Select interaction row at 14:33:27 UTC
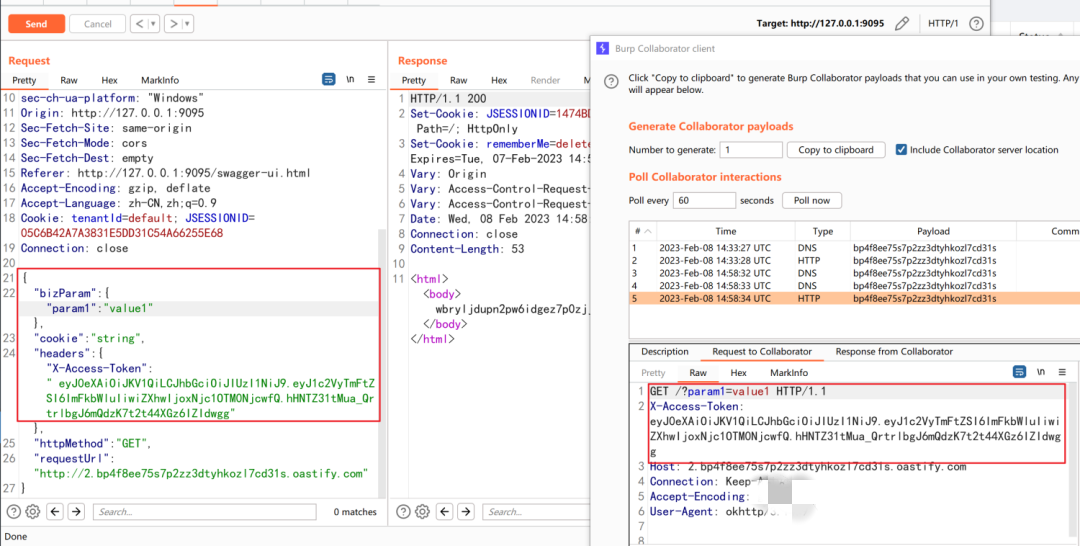The width and height of the screenshot is (1080, 546). click(854, 248)
